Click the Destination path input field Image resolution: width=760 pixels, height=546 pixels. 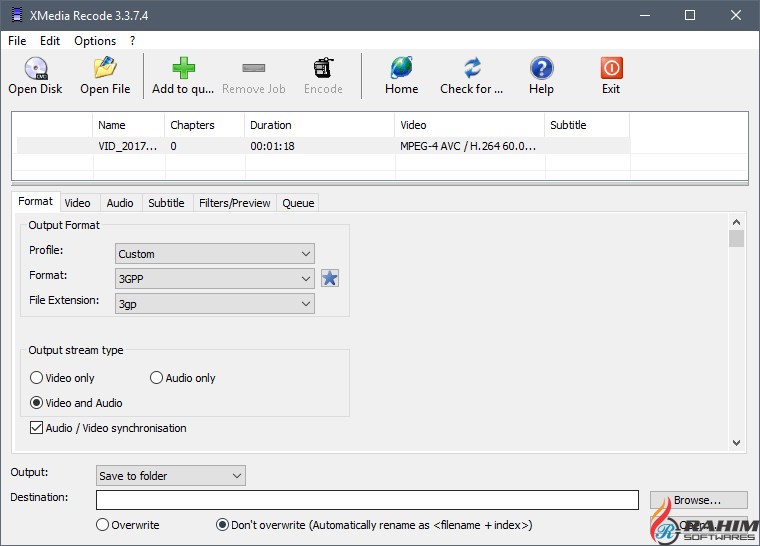coord(367,500)
